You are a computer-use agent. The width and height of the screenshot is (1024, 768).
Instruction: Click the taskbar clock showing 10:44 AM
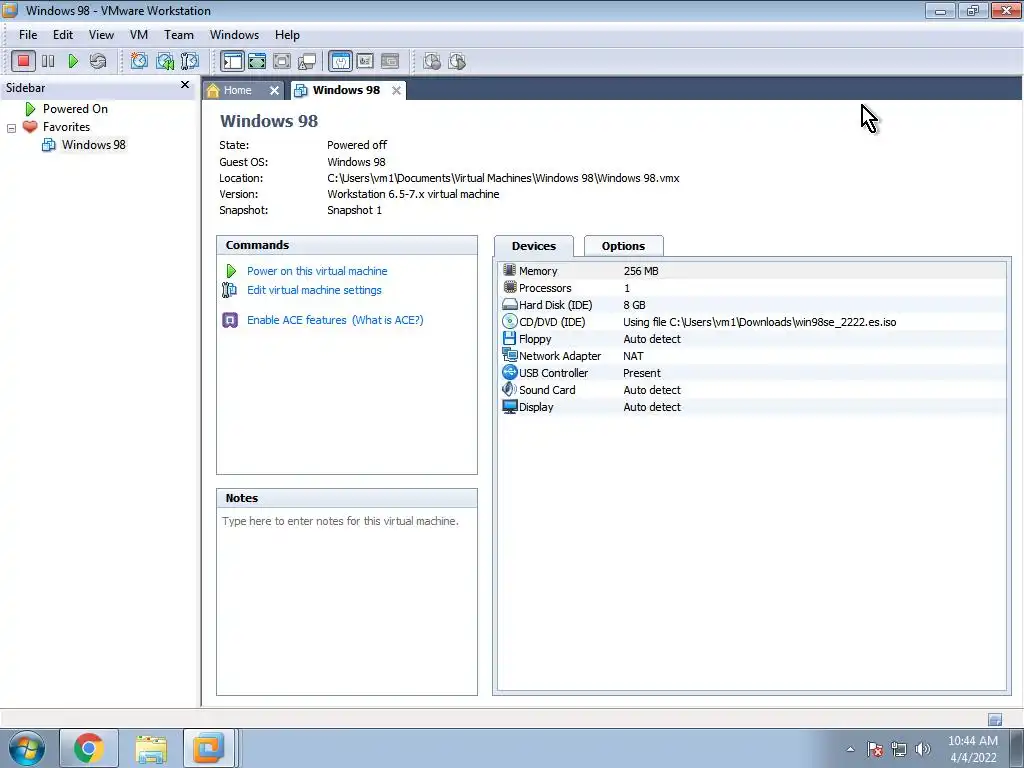972,749
